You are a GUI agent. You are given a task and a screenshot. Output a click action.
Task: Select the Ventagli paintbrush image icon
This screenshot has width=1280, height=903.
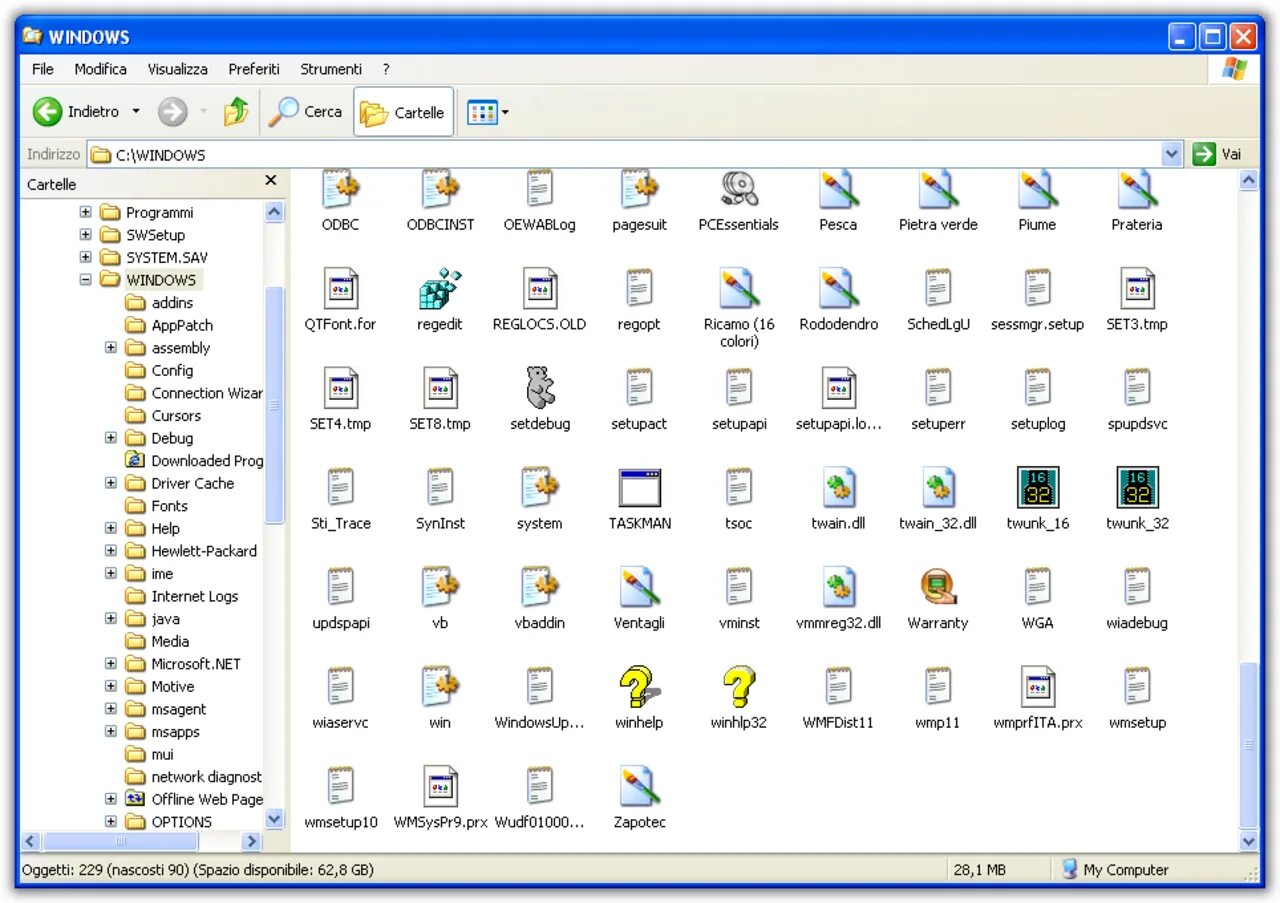(640, 587)
